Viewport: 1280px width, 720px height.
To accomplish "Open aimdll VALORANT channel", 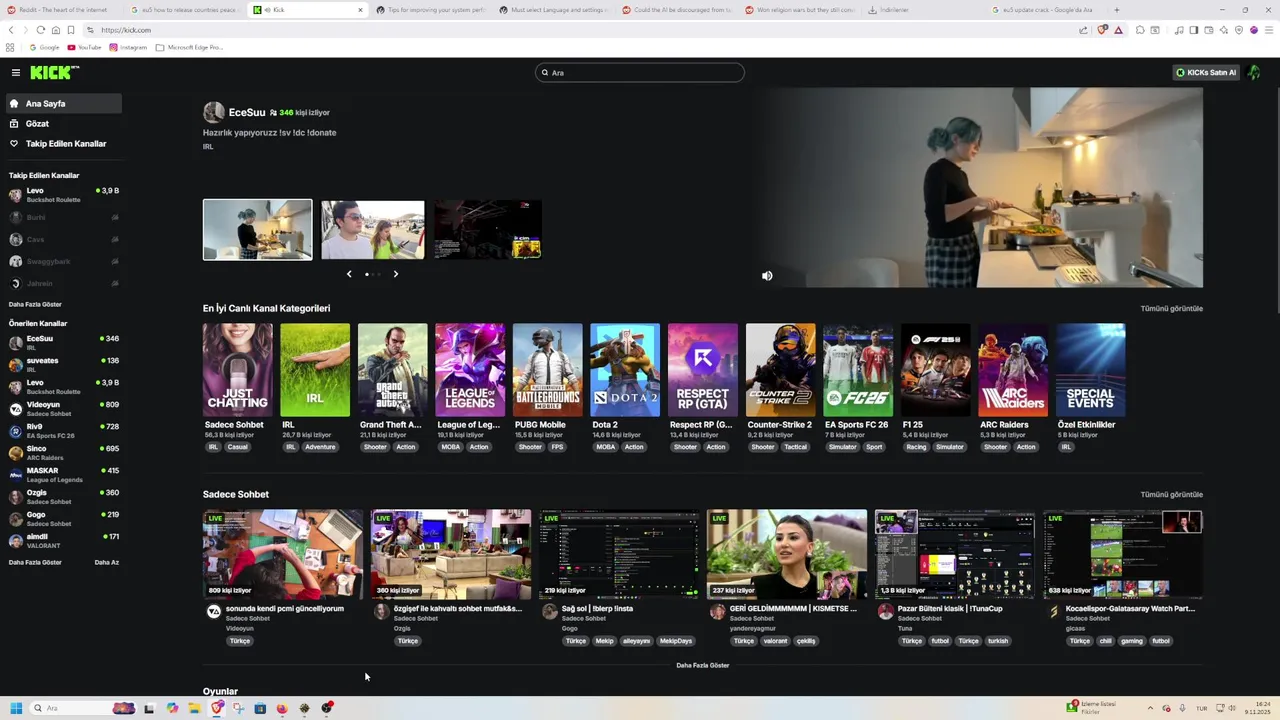I will click(62, 540).
